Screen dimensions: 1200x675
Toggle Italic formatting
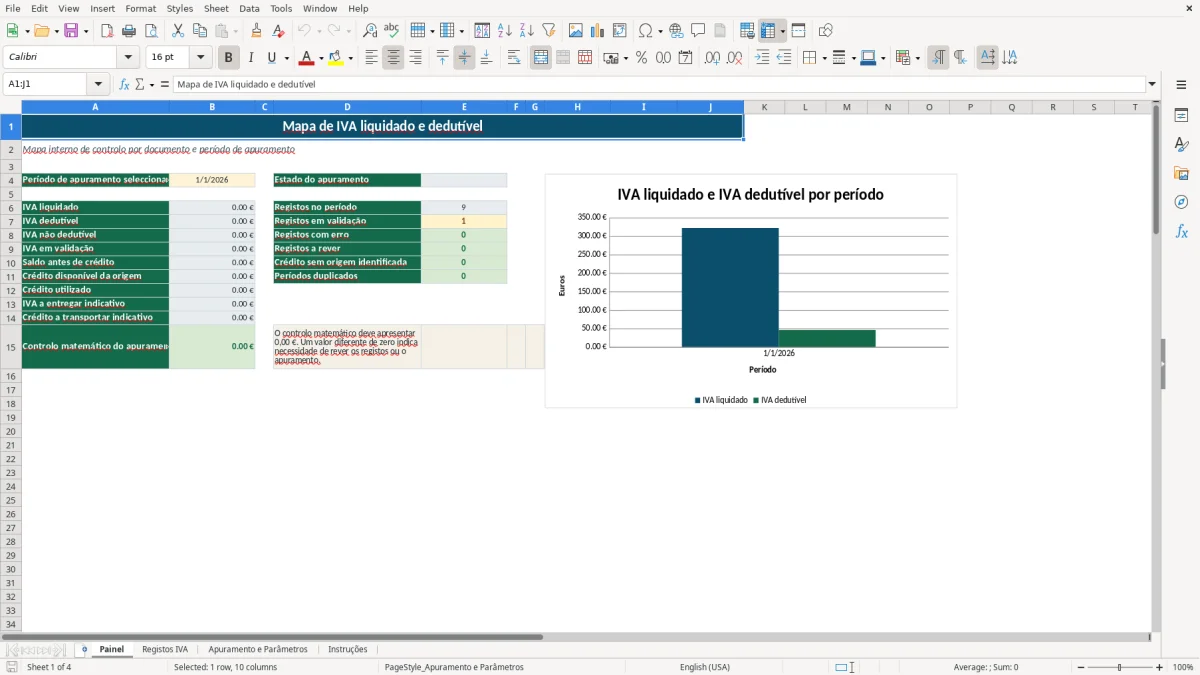[x=251, y=58]
